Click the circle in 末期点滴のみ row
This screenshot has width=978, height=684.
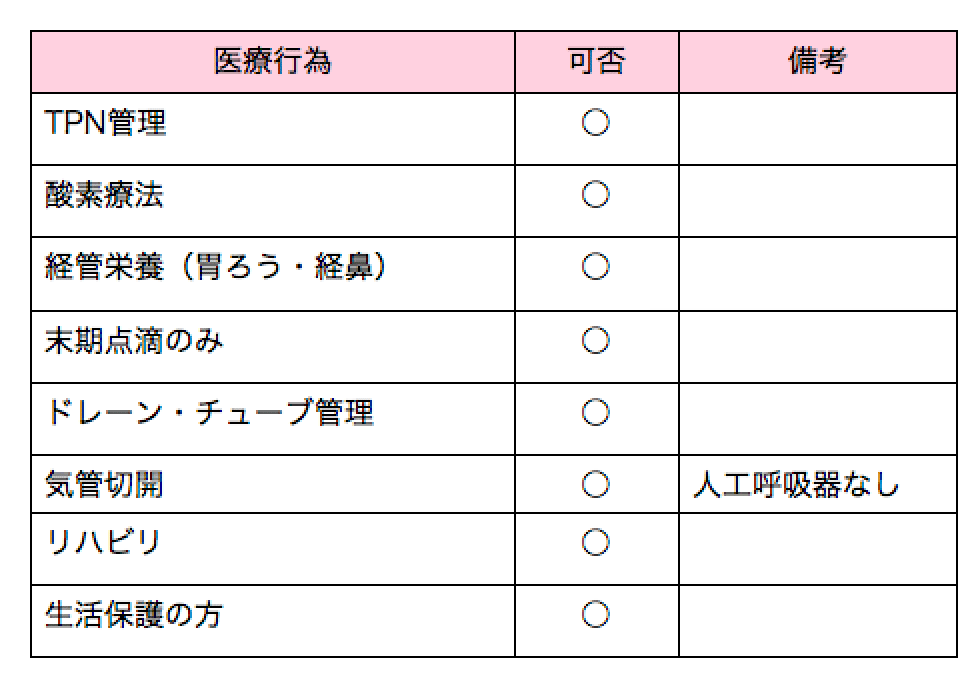[x=596, y=340]
